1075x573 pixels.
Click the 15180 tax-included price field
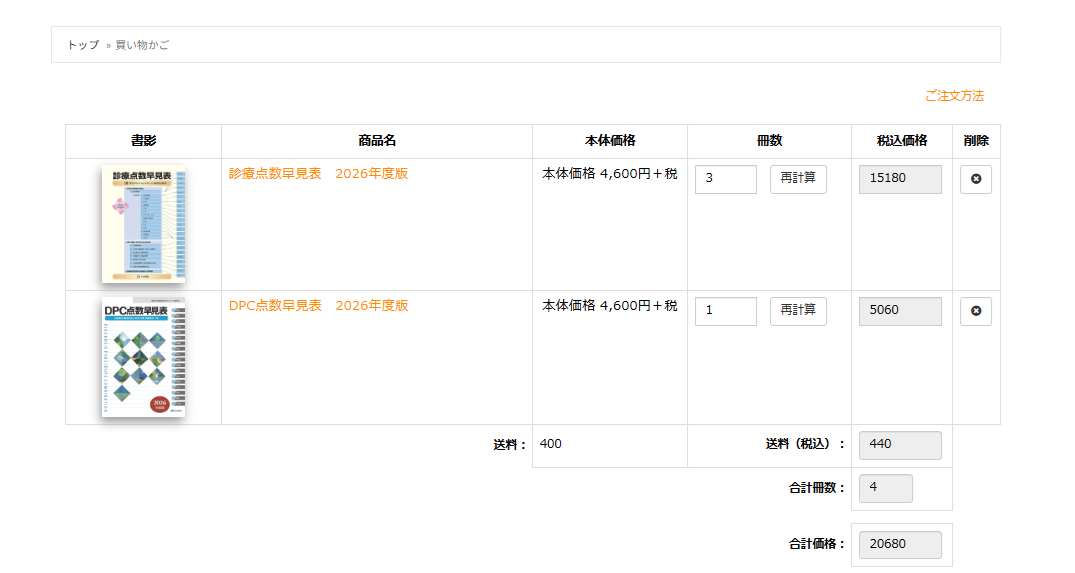pyautogui.click(x=900, y=179)
